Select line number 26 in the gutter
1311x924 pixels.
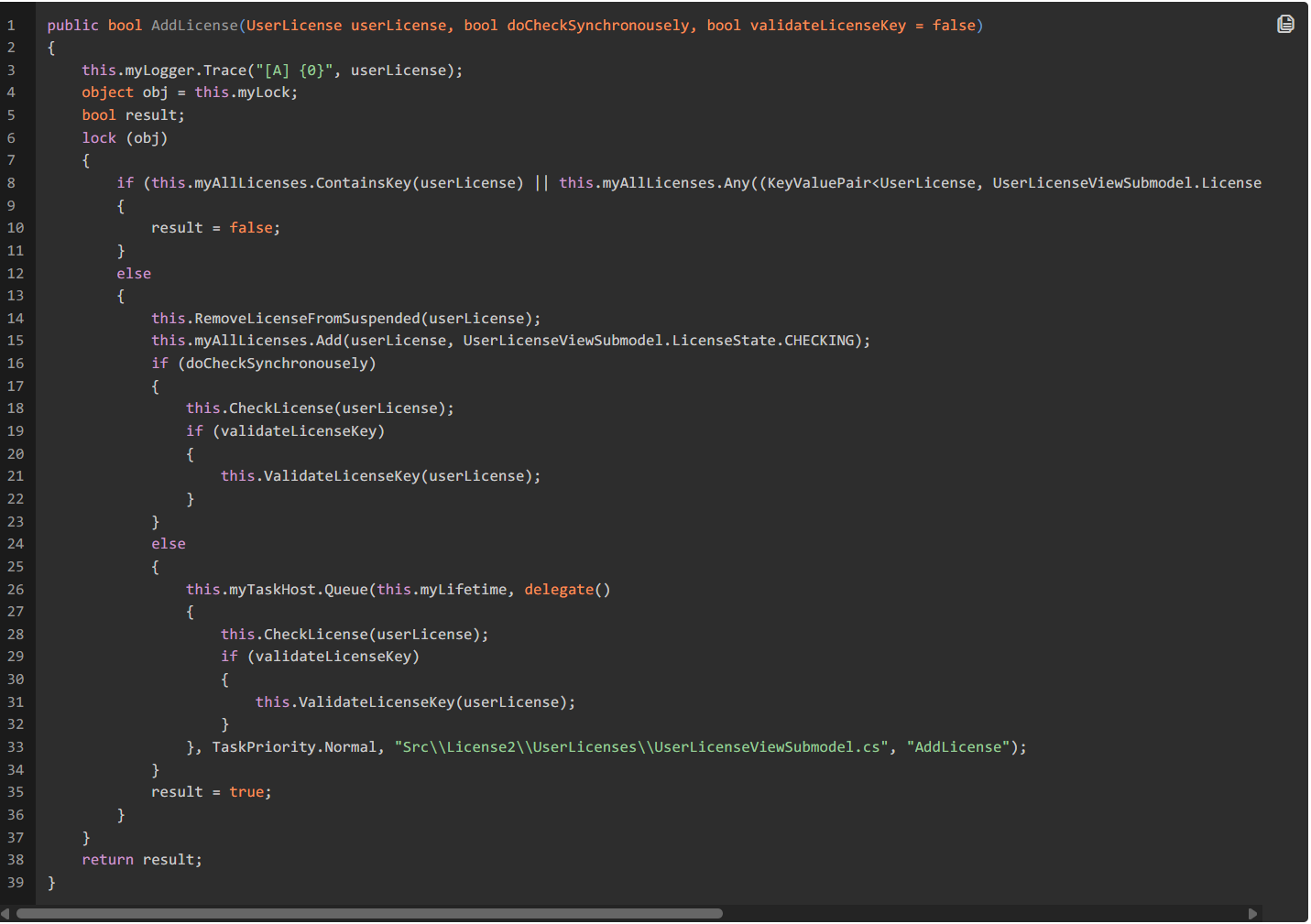point(16,590)
